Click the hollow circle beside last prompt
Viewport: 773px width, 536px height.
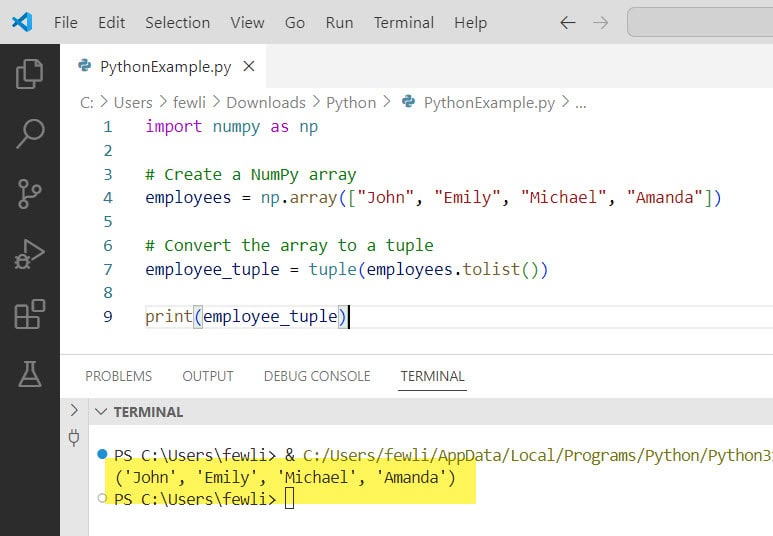coord(102,498)
